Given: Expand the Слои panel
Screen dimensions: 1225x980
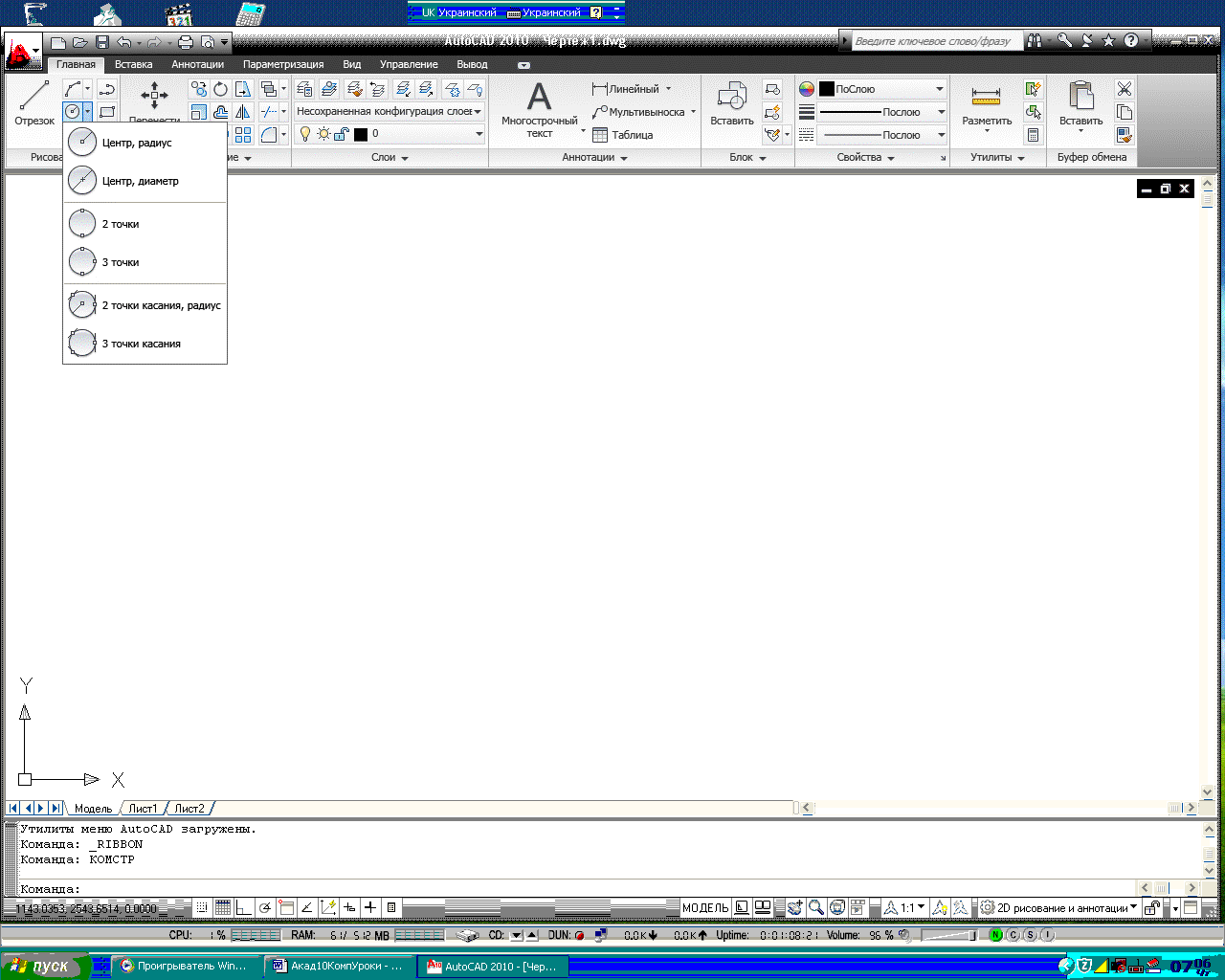Looking at the screenshot, I should pyautogui.click(x=390, y=158).
